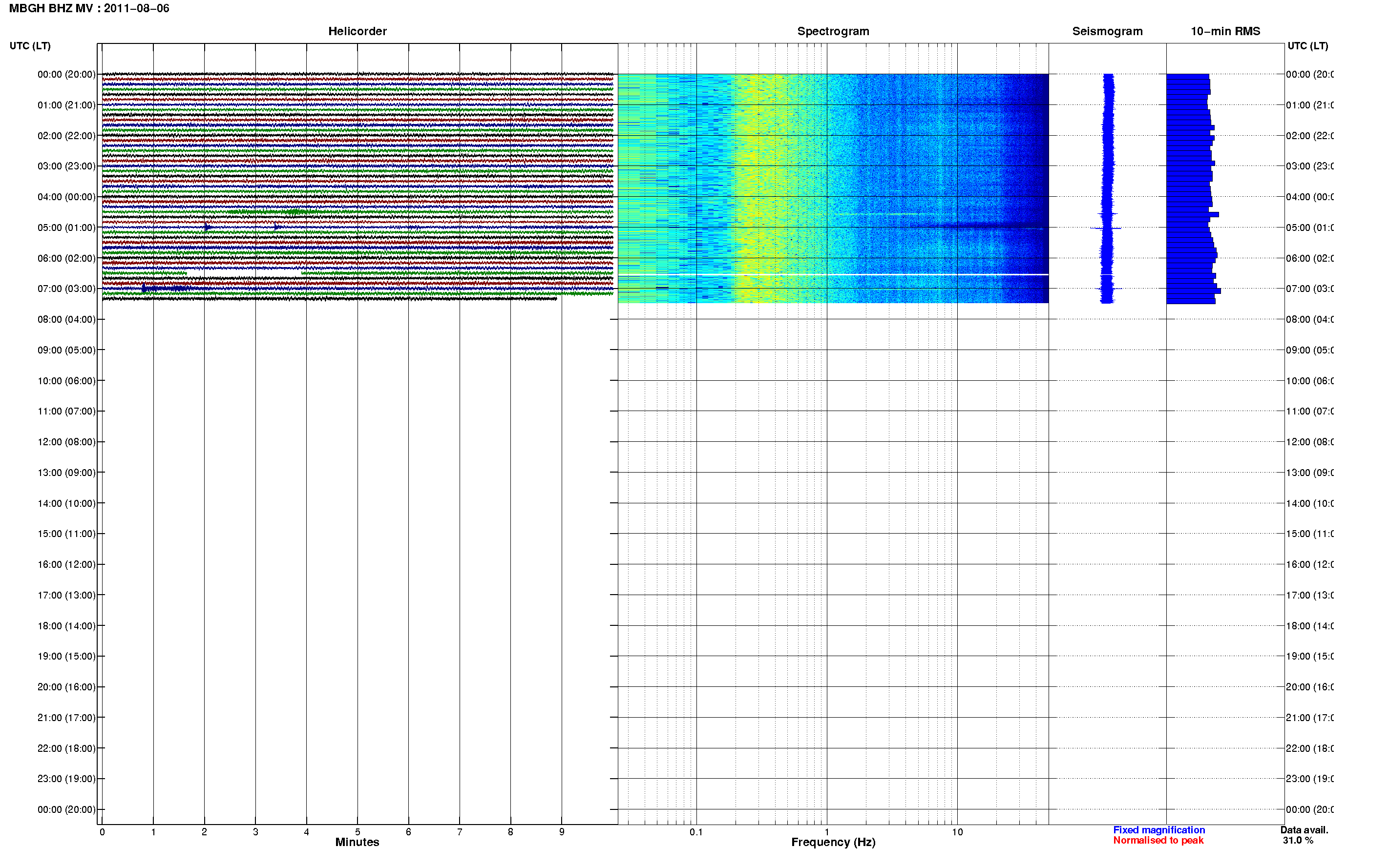
Task: Click the left '05:00 (01:00)' time label
Action: coord(66,228)
